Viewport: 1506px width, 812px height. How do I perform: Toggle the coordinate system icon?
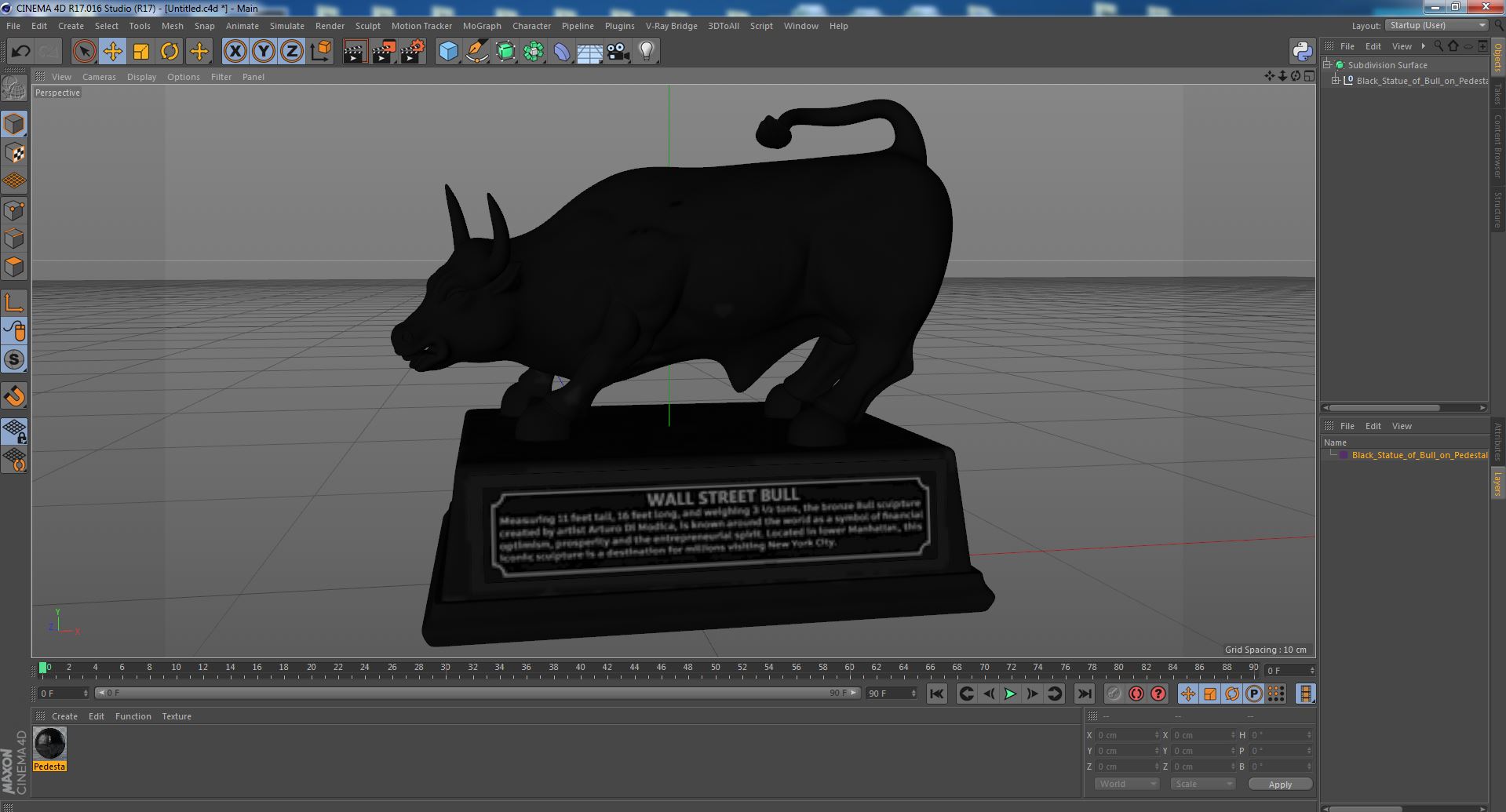point(320,52)
